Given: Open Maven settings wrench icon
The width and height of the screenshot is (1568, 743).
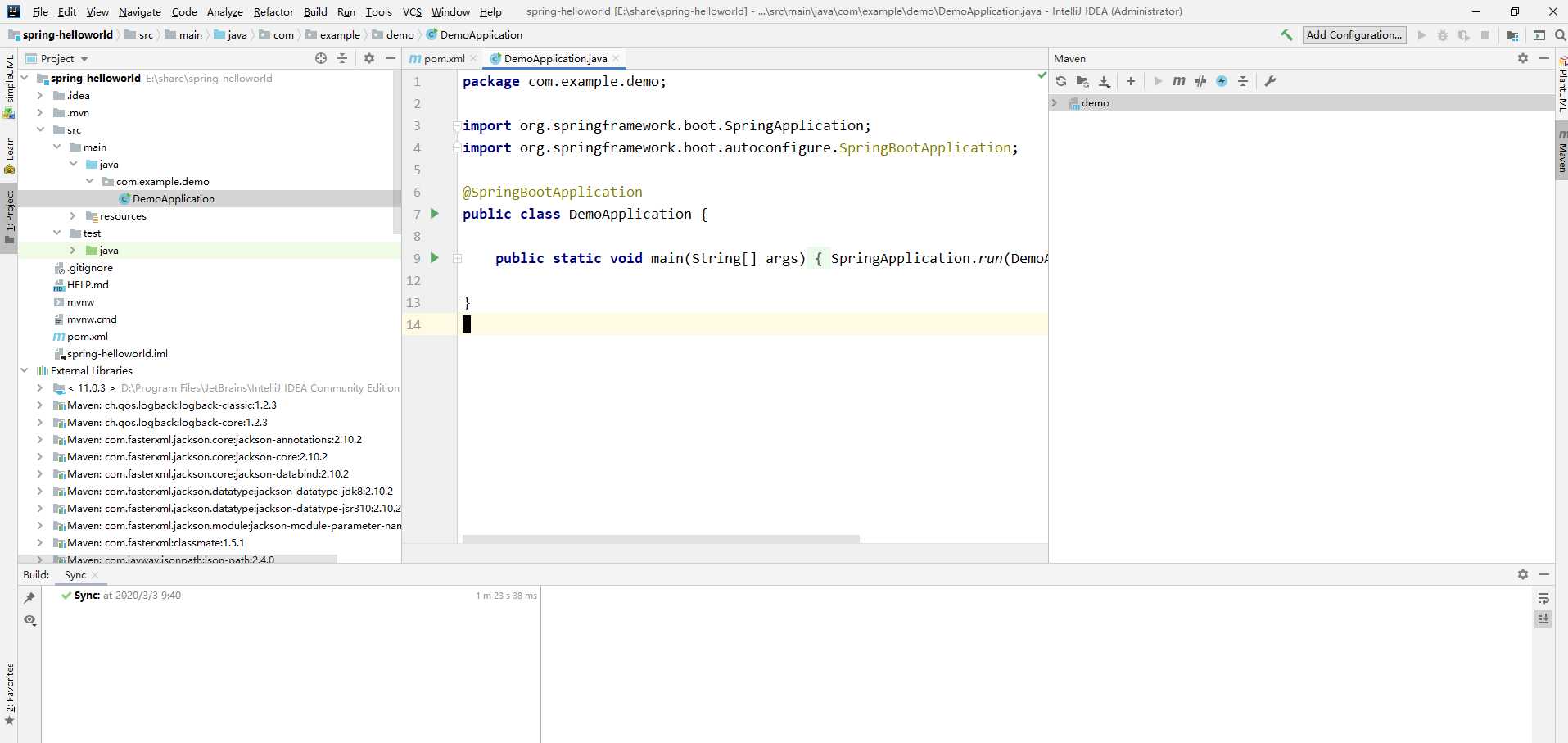Looking at the screenshot, I should pos(1270,81).
